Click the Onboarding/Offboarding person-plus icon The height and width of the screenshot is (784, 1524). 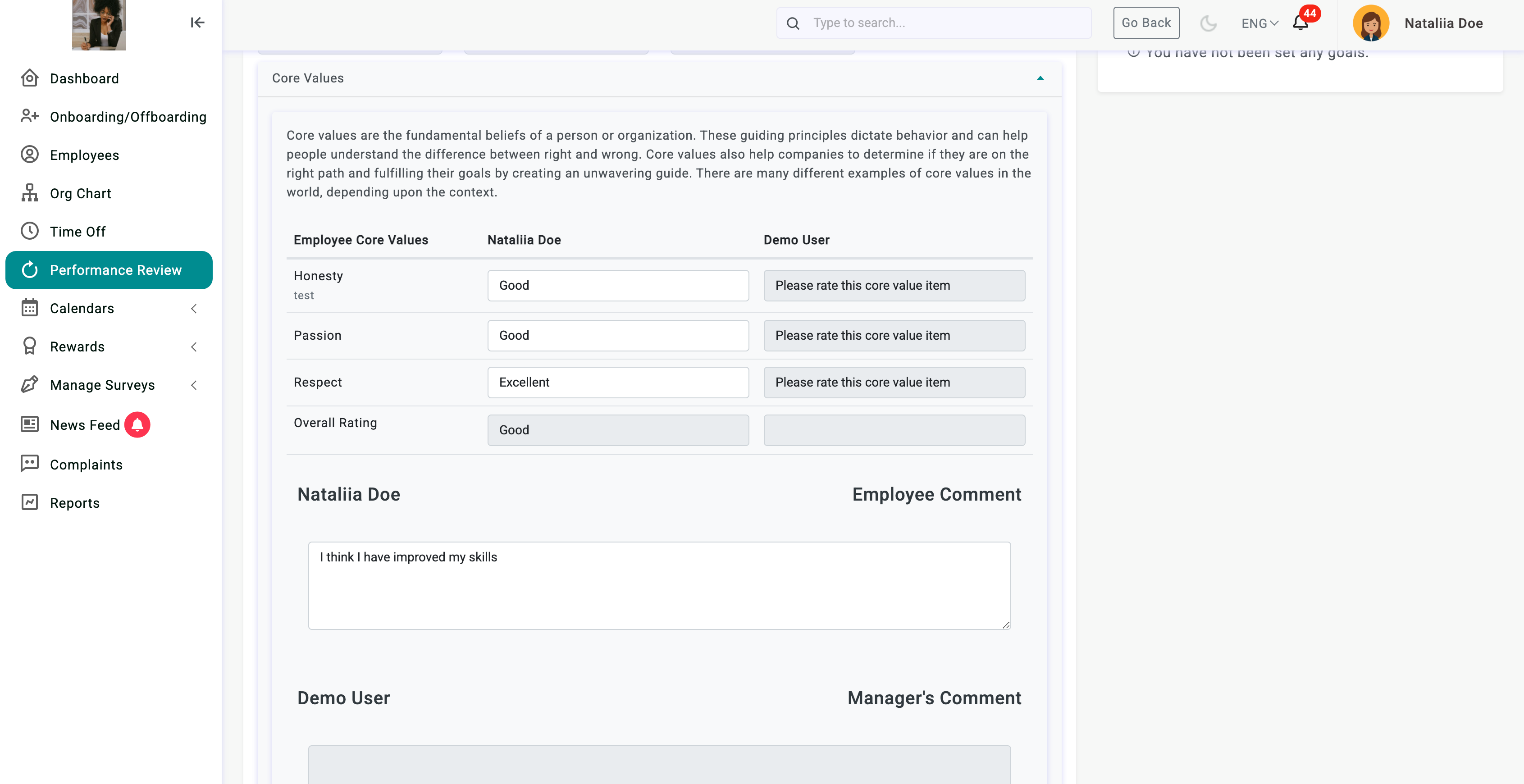(x=30, y=116)
